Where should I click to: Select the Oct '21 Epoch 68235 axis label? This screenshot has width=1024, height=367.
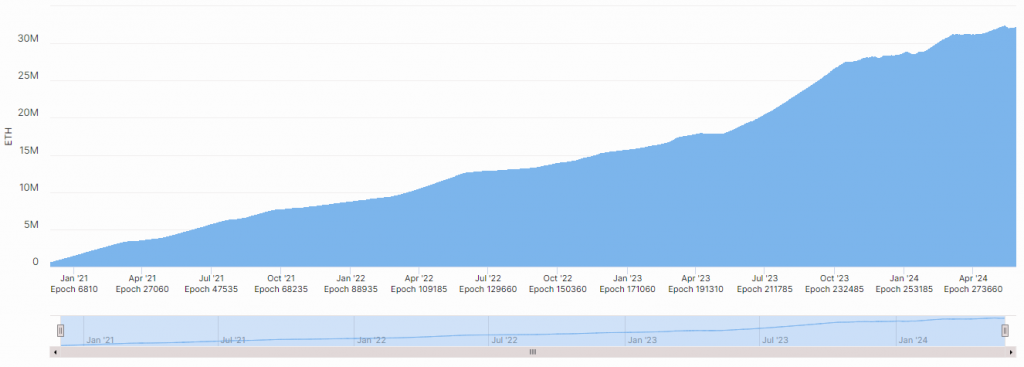pos(281,283)
